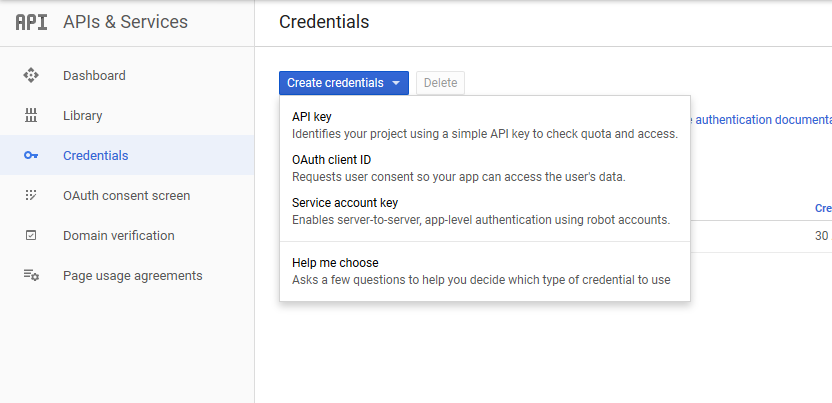This screenshot has width=832, height=403.
Task: Click the Dashboard sidebar icon
Action: tap(31, 75)
